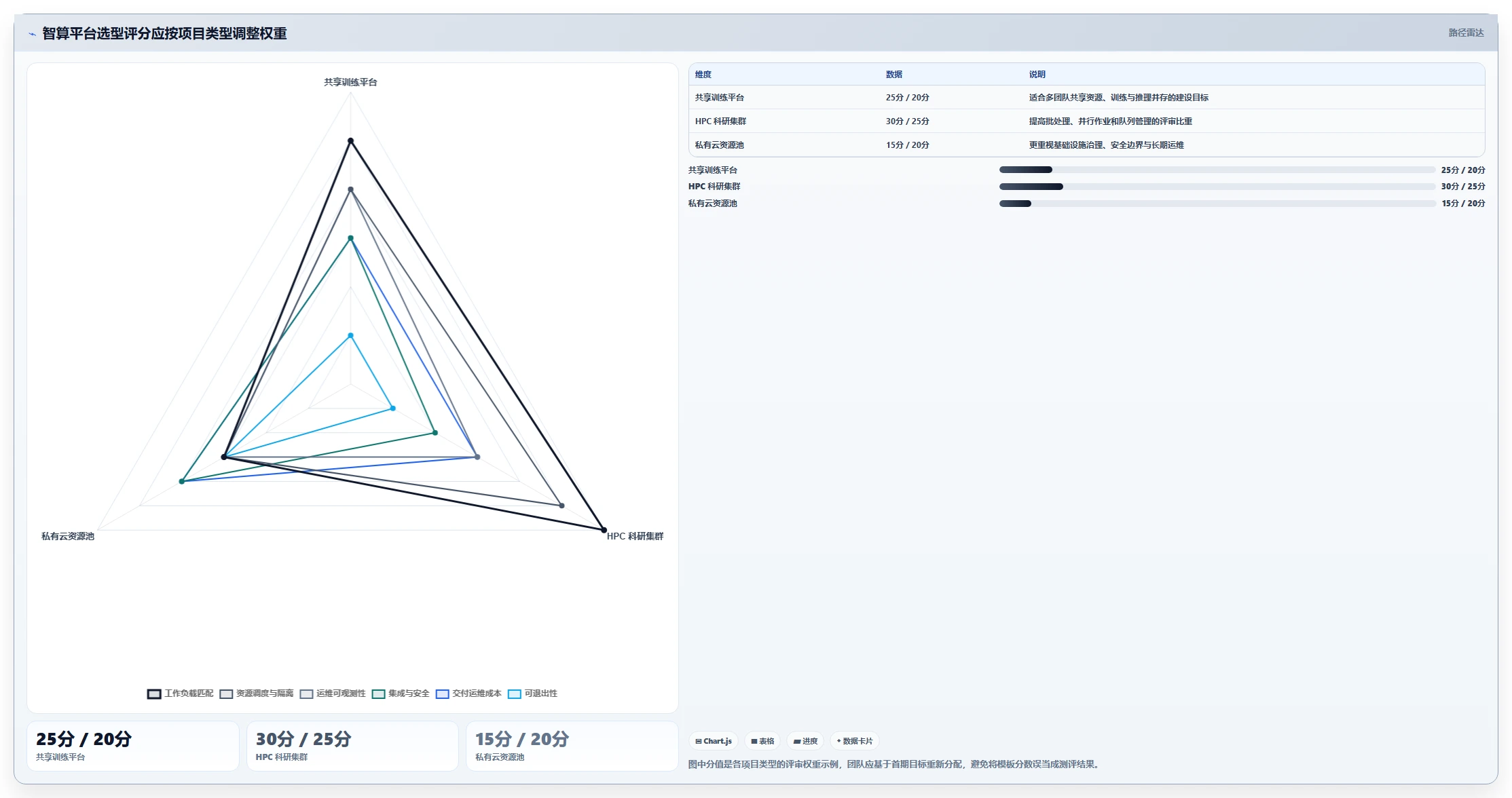Toggle the 工作负载匹配 legend series
1512x798 pixels.
click(180, 693)
